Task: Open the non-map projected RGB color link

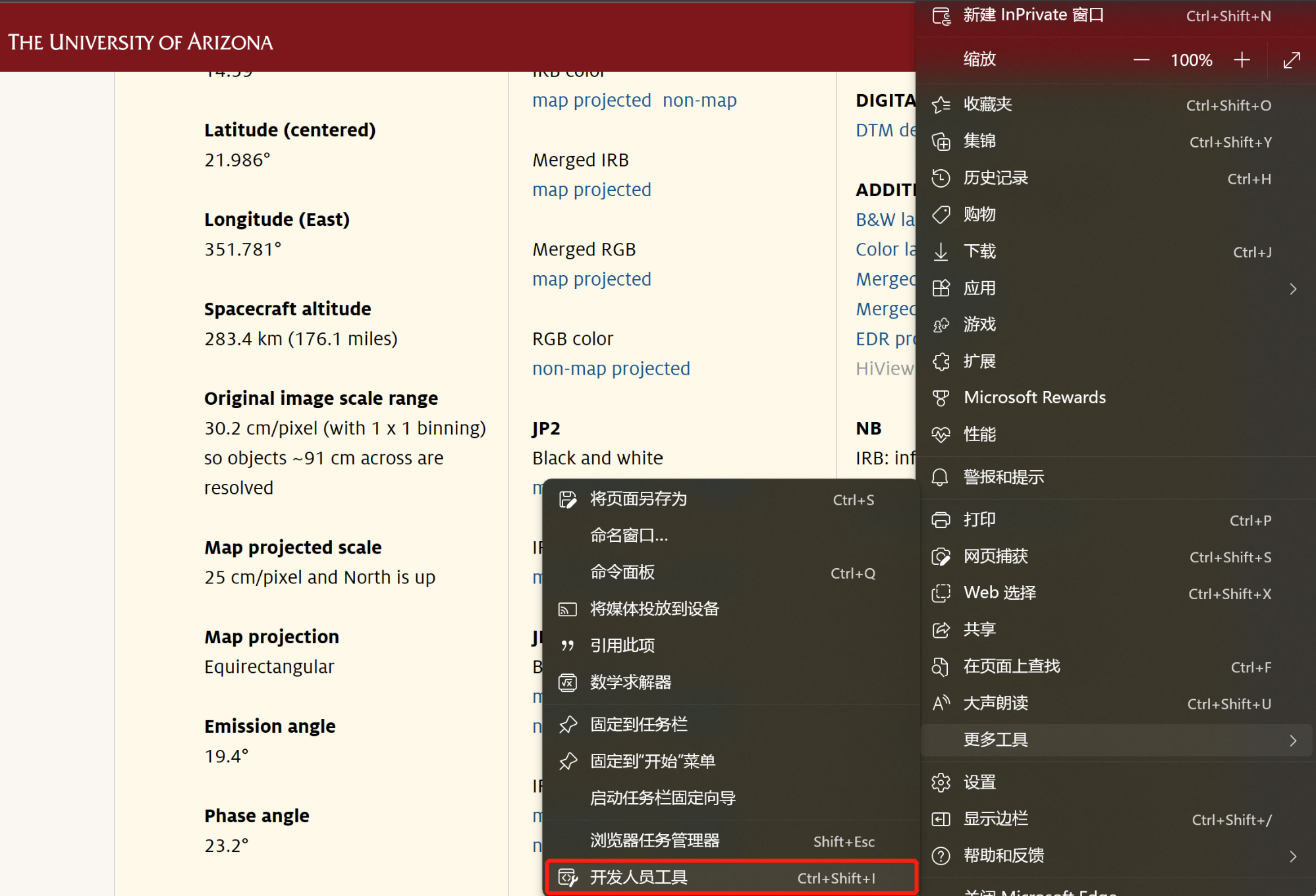Action: [x=611, y=369]
